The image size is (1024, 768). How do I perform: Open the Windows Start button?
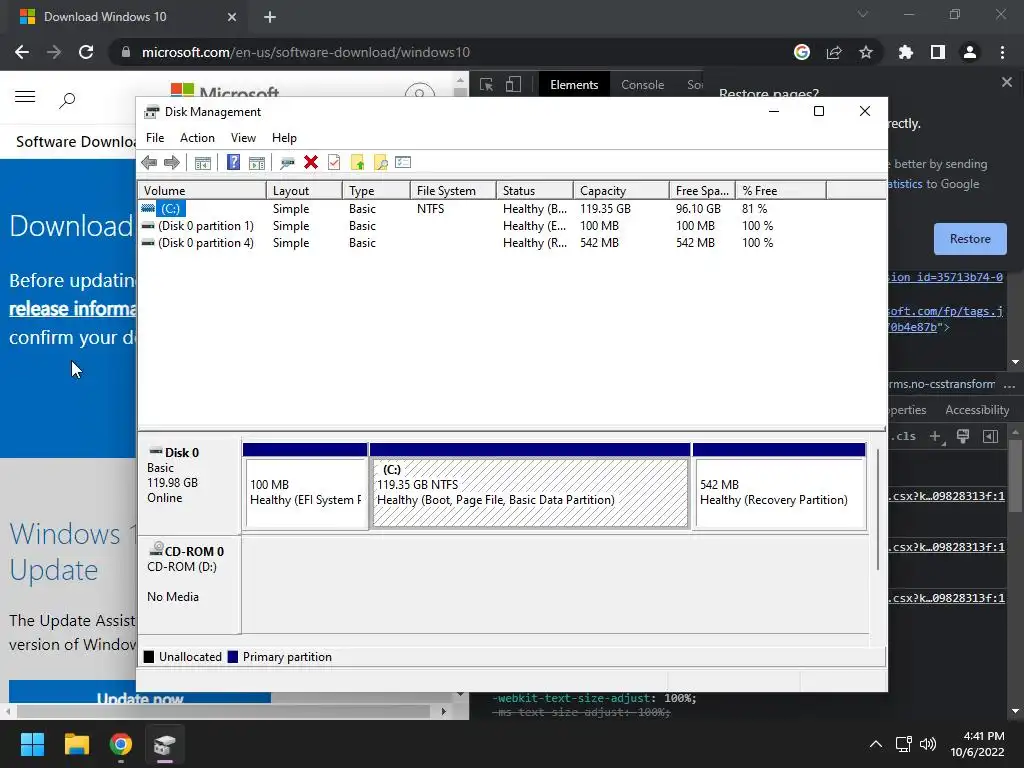click(x=32, y=744)
